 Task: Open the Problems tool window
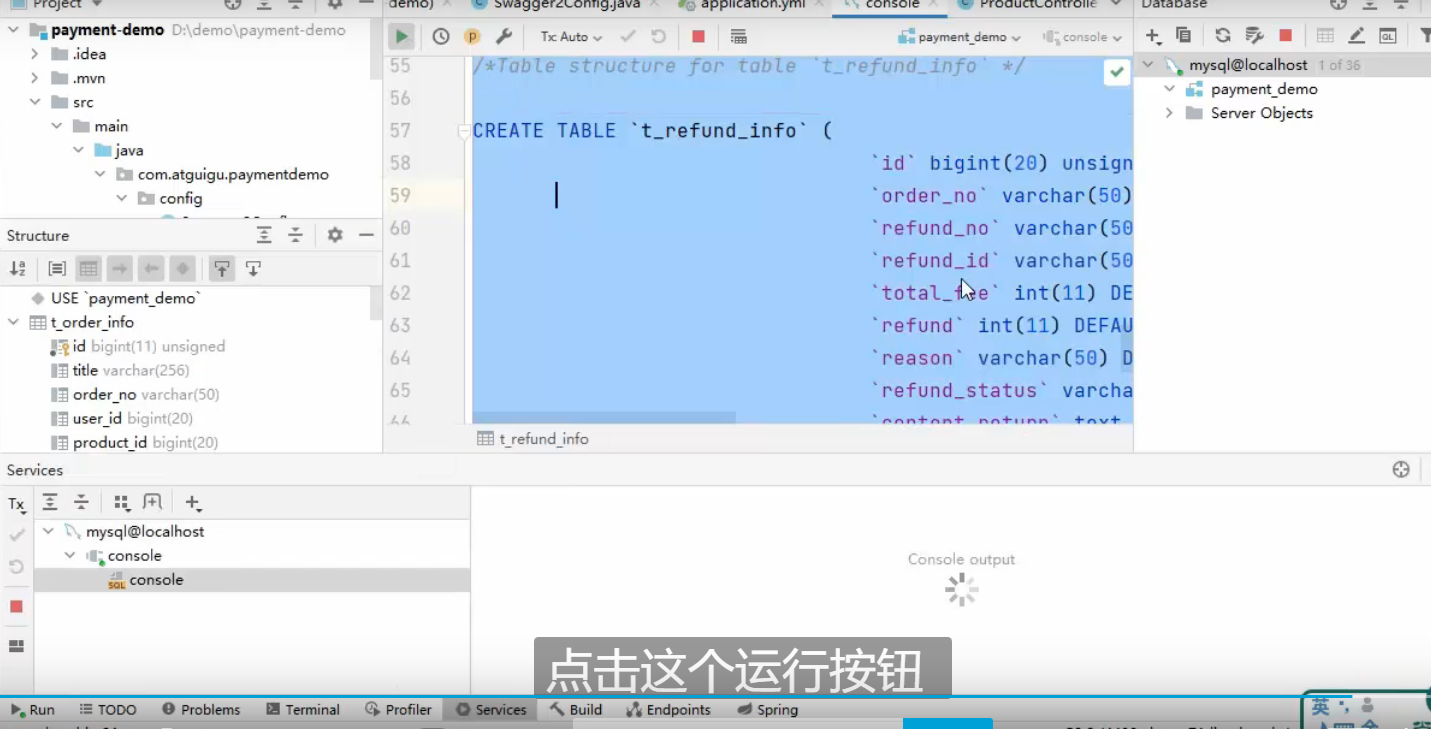click(201, 709)
